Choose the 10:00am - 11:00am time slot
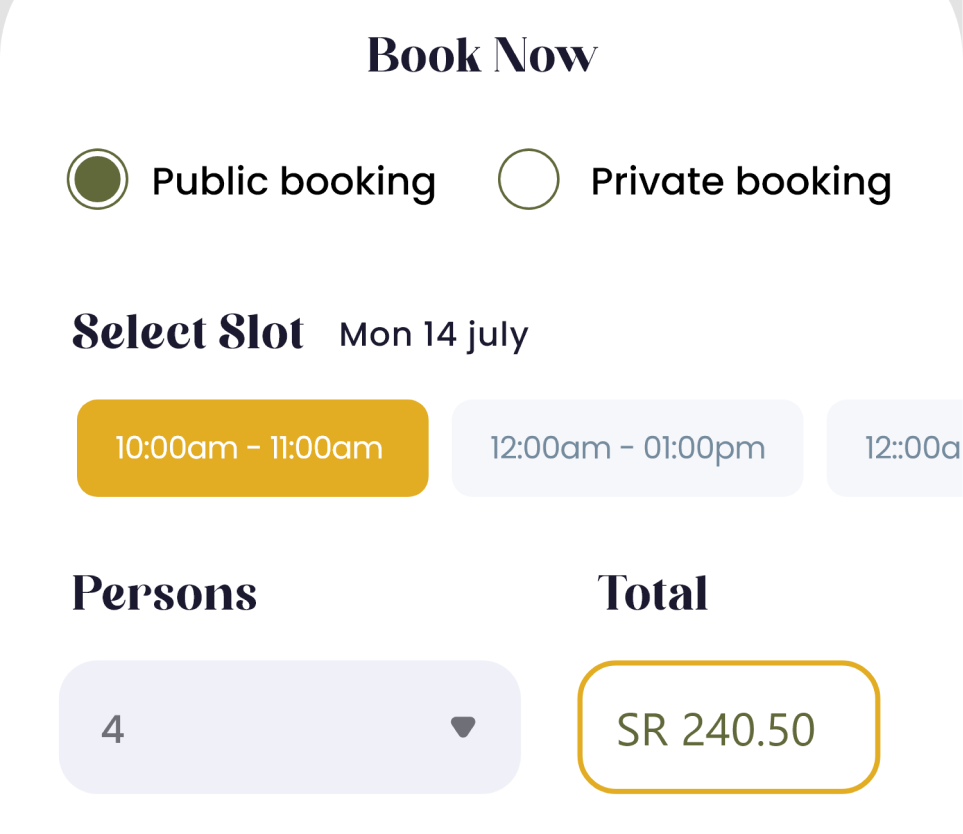This screenshot has height=834, width=963. [x=252, y=447]
